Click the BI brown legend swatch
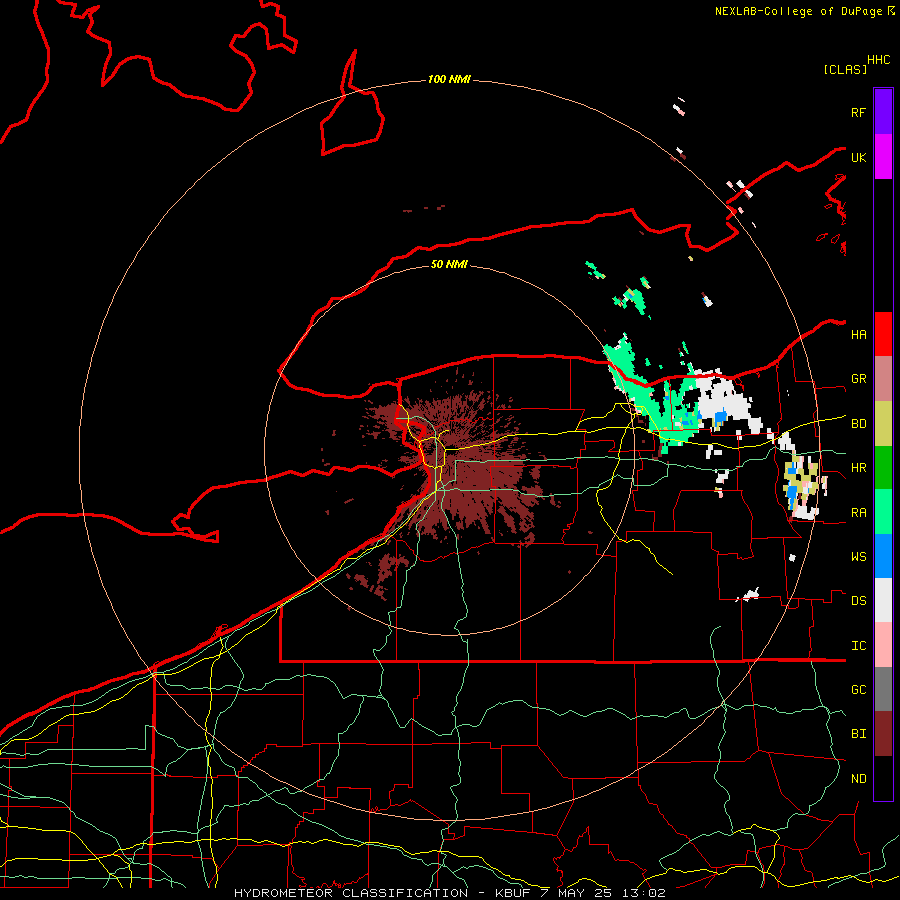This screenshot has width=900, height=900. pos(883,734)
